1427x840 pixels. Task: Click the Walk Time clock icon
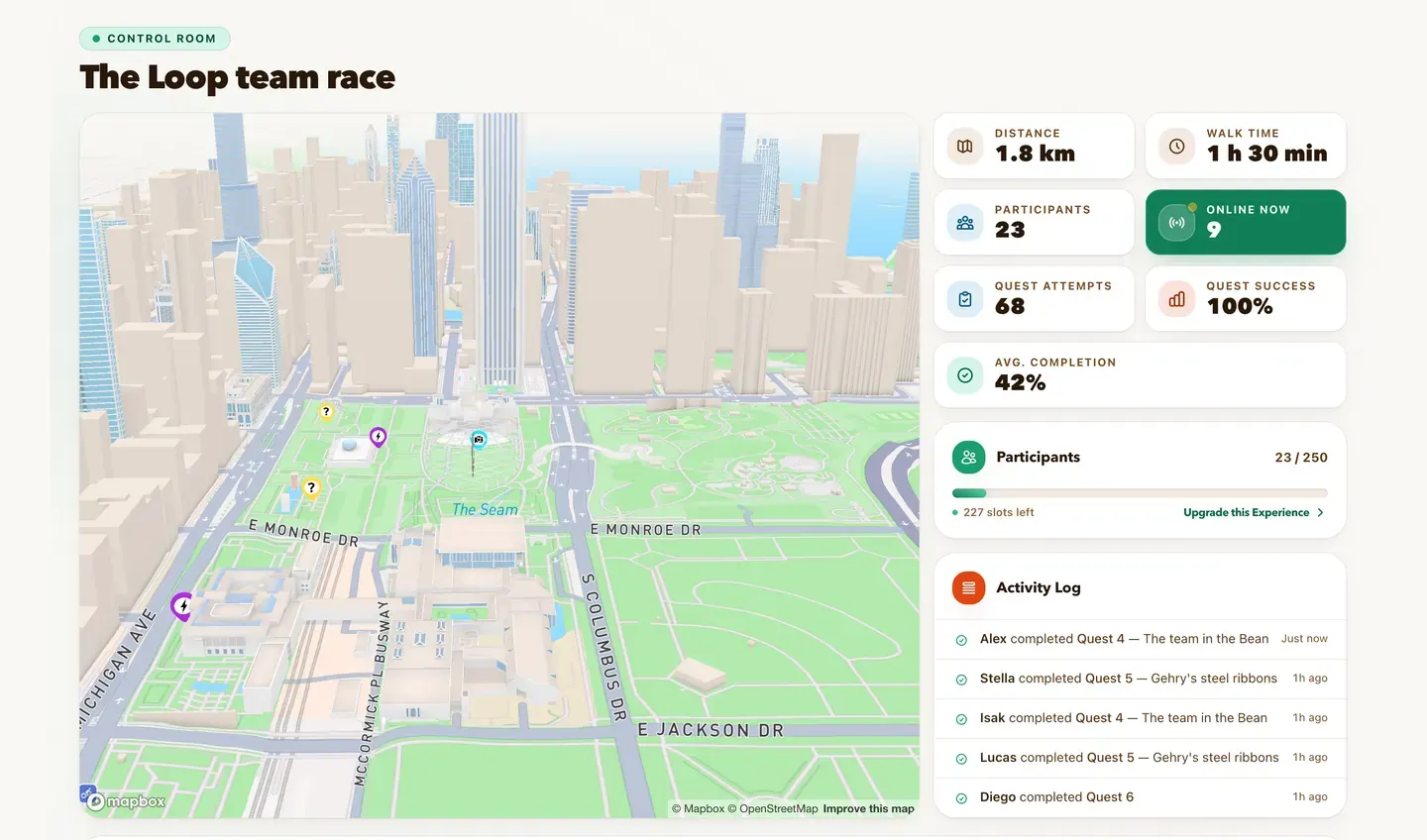coord(1176,147)
